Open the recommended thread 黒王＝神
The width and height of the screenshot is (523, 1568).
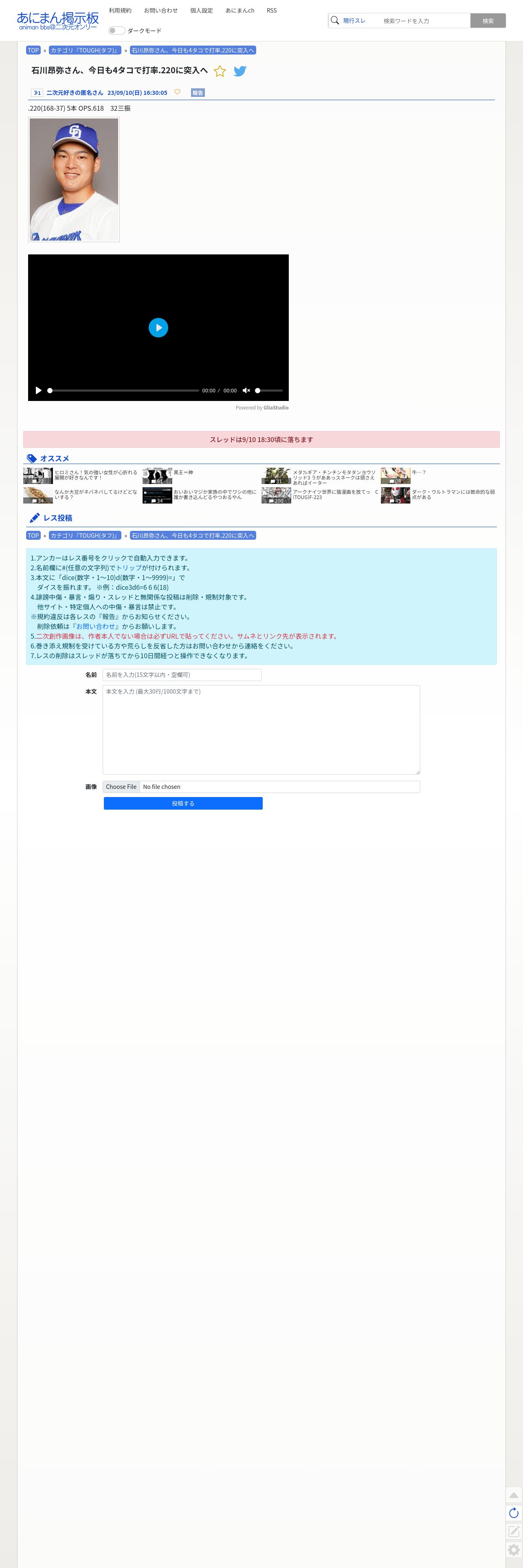[183, 472]
